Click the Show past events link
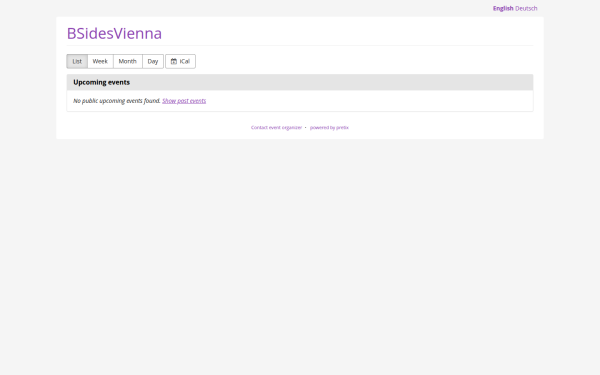600x375 pixels. pyautogui.click(x=184, y=101)
